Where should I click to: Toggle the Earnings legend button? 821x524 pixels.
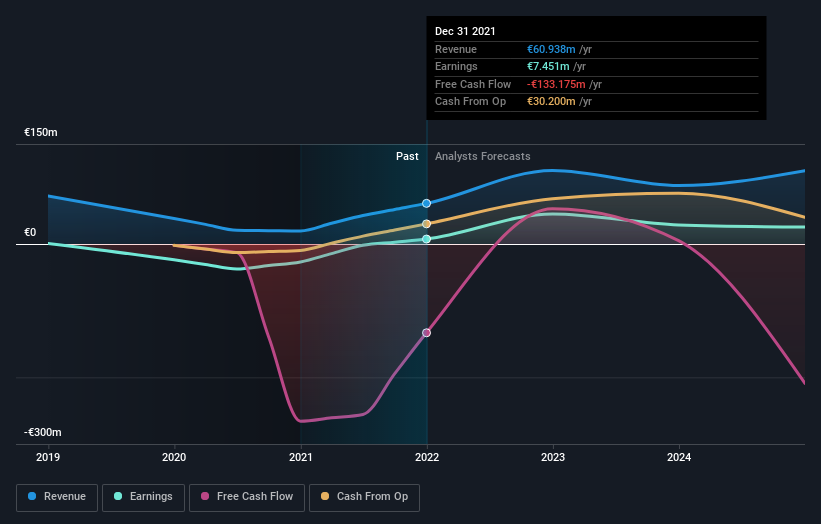click(x=143, y=497)
